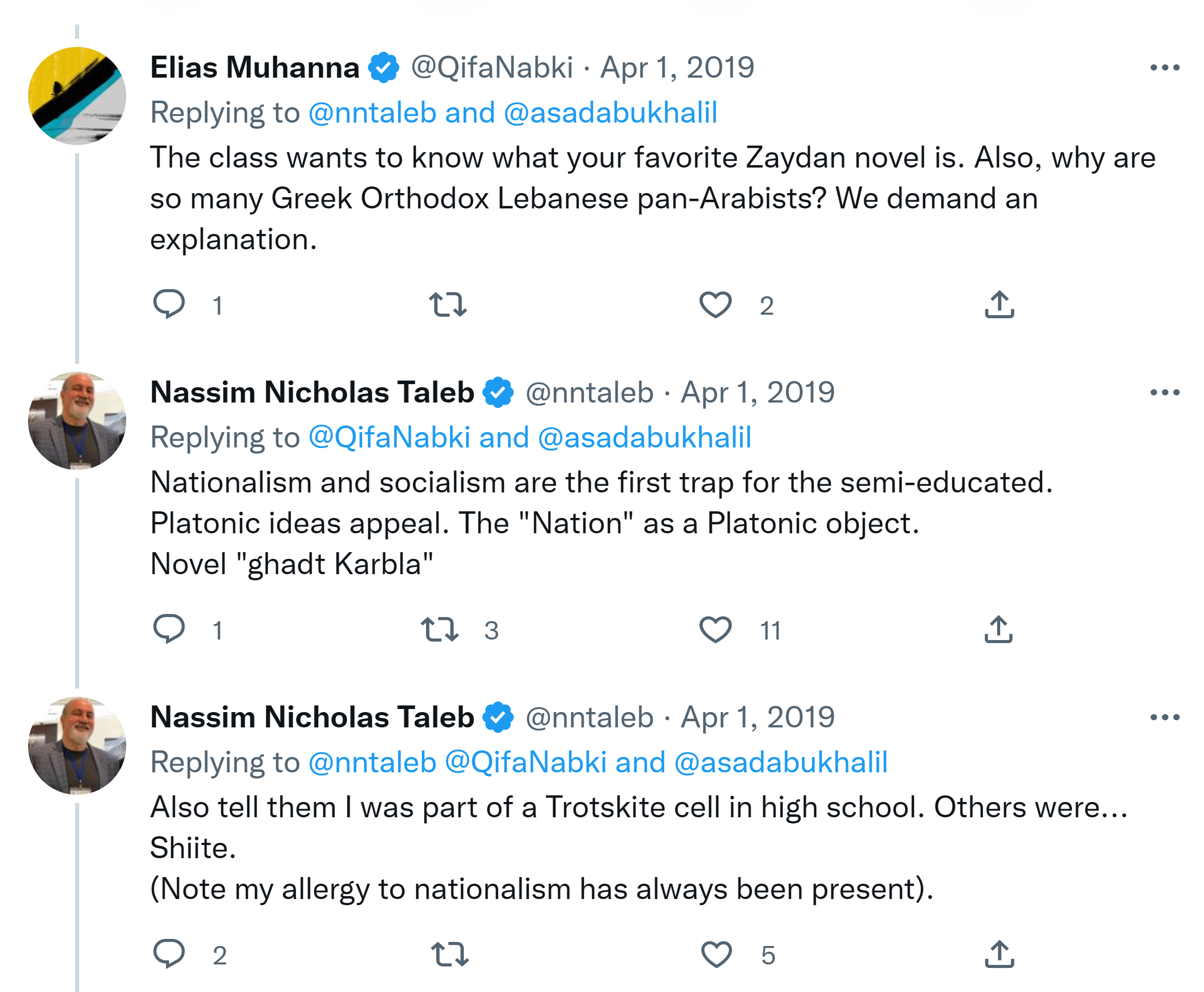
Task: Like Elias Muhanna's tweet
Action: pyautogui.click(x=716, y=304)
